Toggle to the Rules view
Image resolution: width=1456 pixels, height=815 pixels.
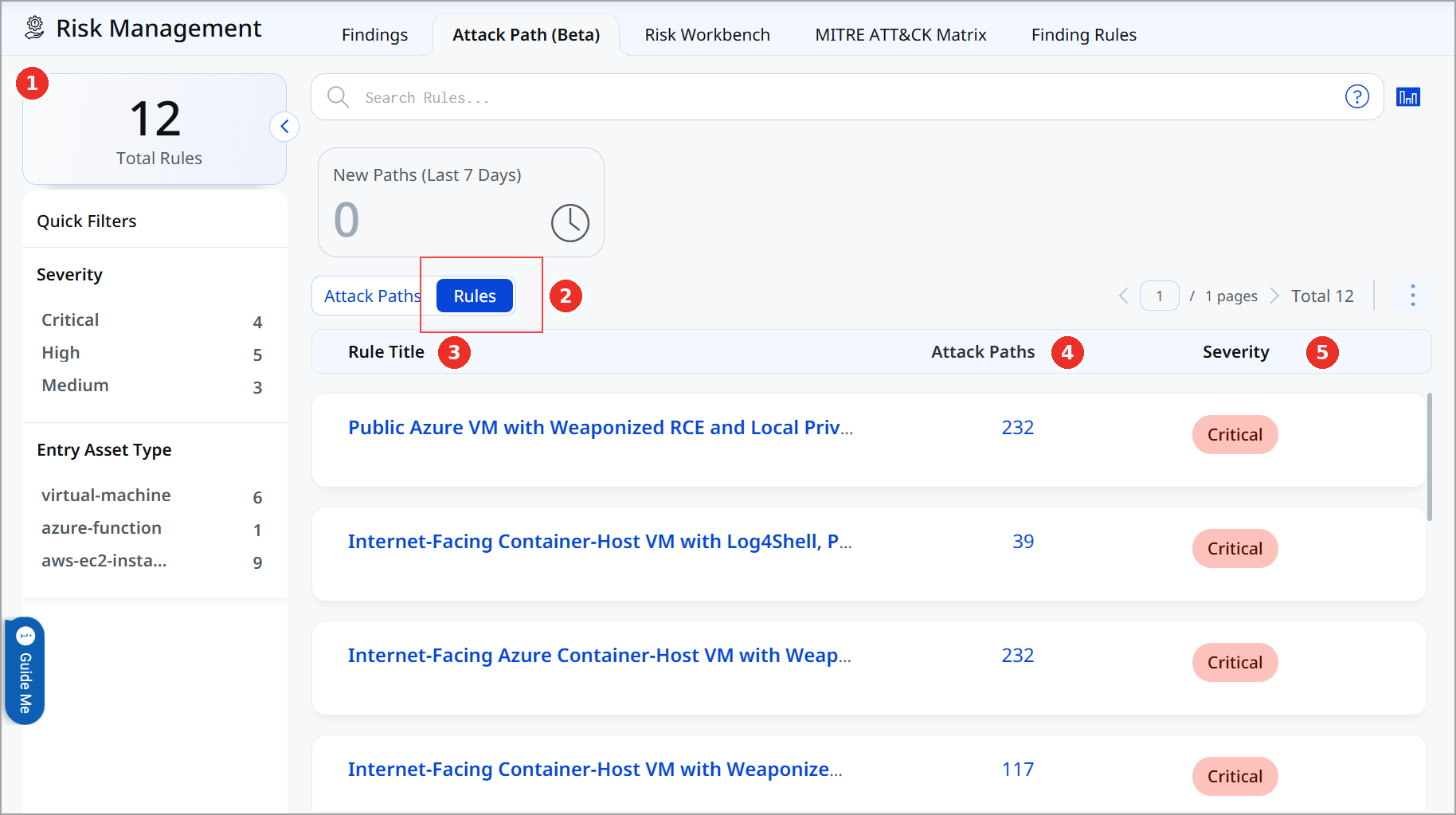[x=475, y=296]
